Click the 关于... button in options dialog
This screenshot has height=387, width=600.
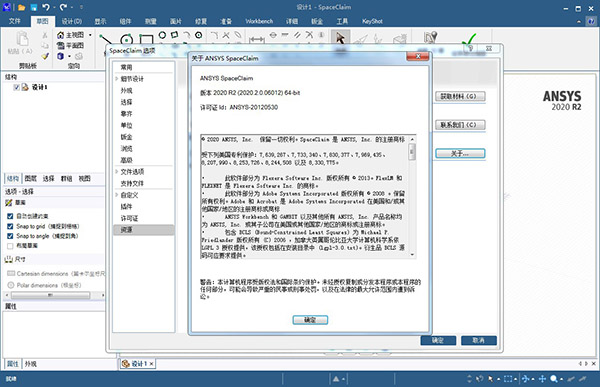[x=460, y=153]
